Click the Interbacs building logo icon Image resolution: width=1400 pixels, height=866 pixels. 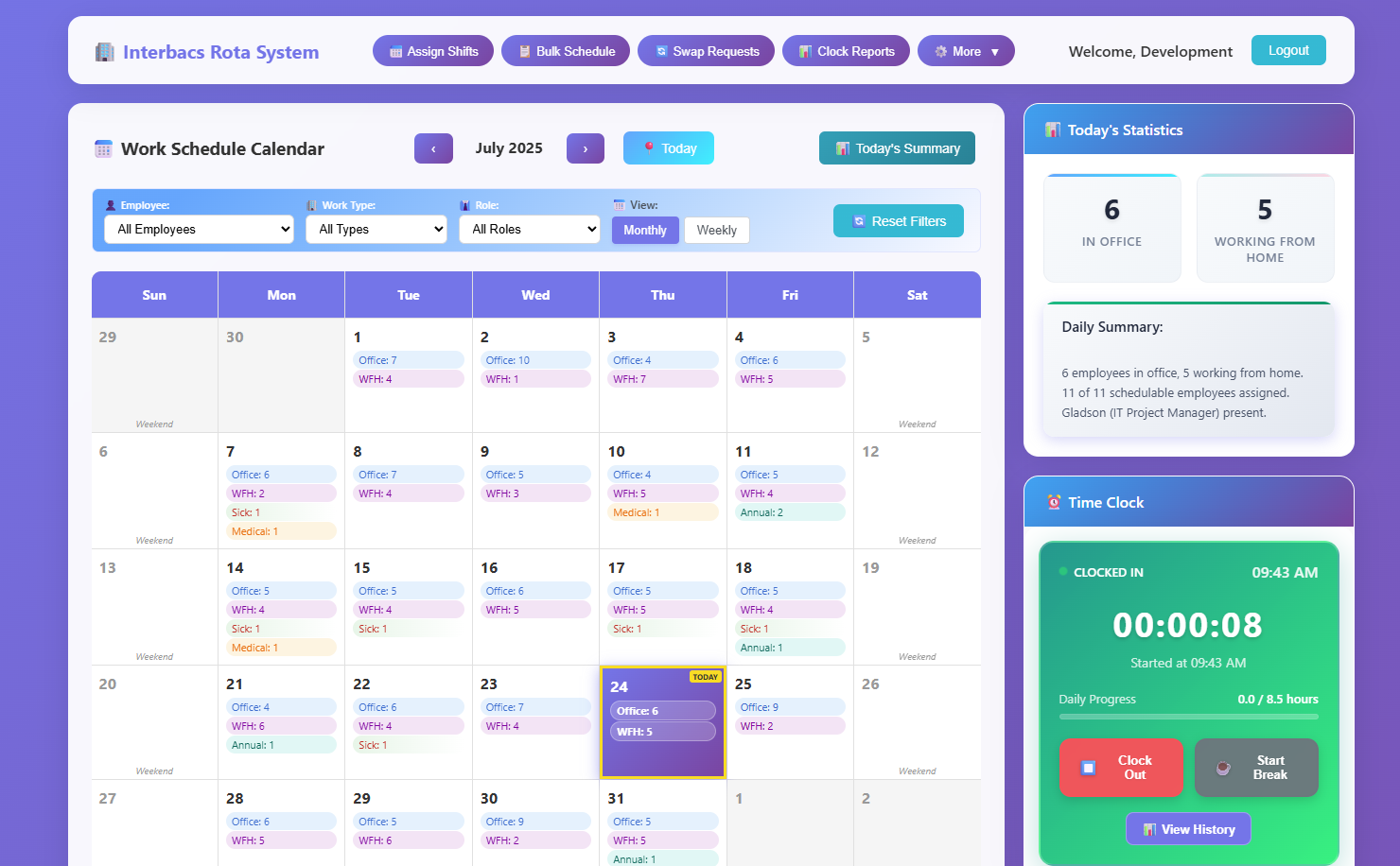tap(104, 52)
